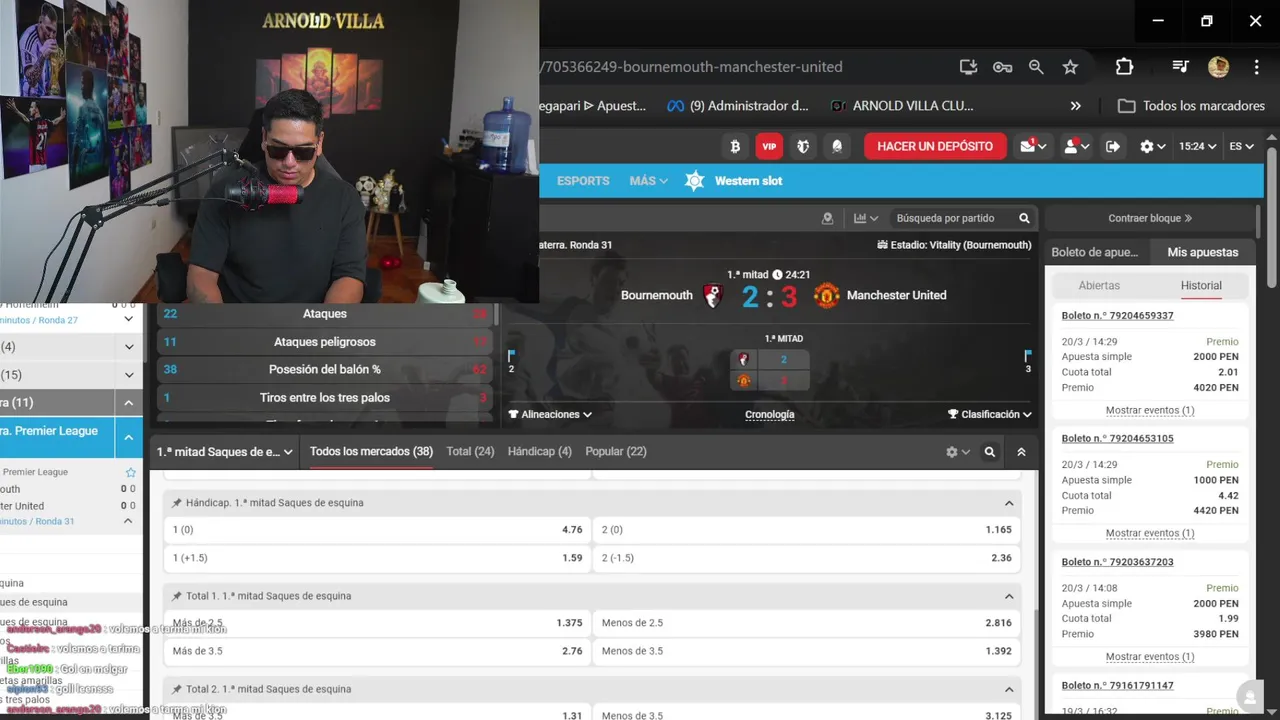Select the Popular (22) tab
Image resolution: width=1280 pixels, height=720 pixels.
tap(616, 452)
